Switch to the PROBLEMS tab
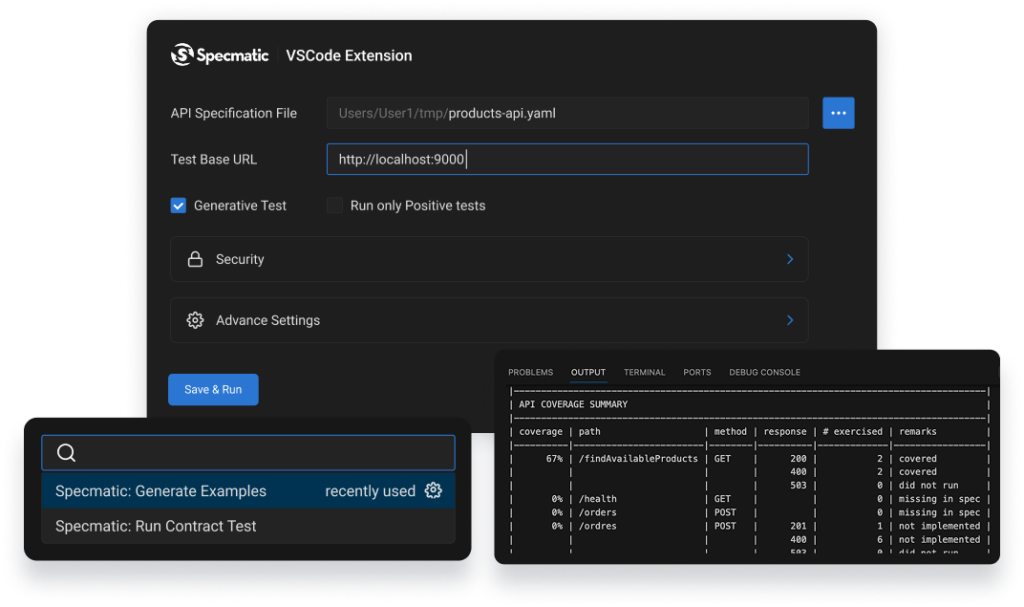Image resolution: width=1024 pixels, height=607 pixels. (x=530, y=372)
